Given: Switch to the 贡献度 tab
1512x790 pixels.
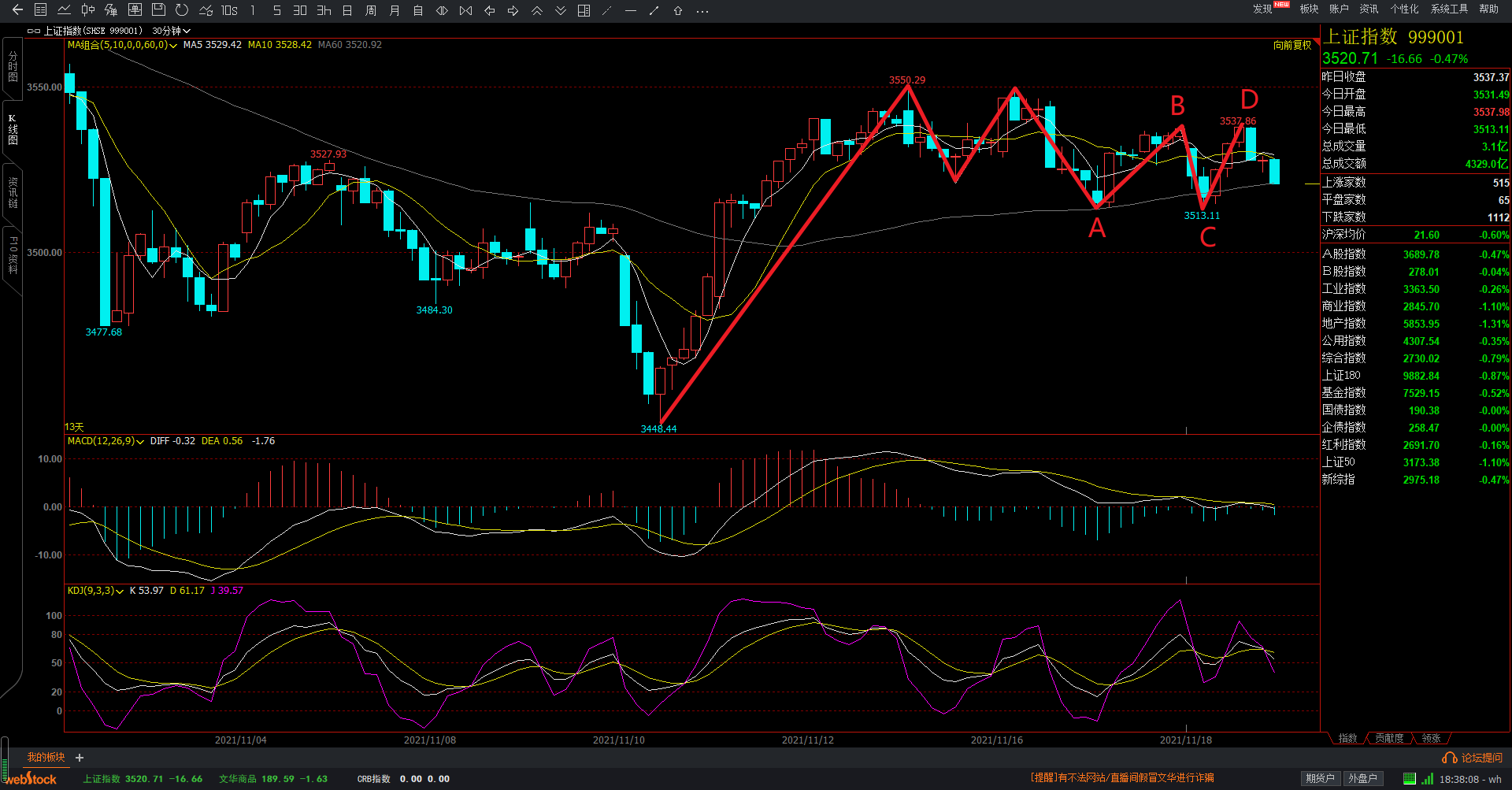Looking at the screenshot, I should pyautogui.click(x=1389, y=738).
